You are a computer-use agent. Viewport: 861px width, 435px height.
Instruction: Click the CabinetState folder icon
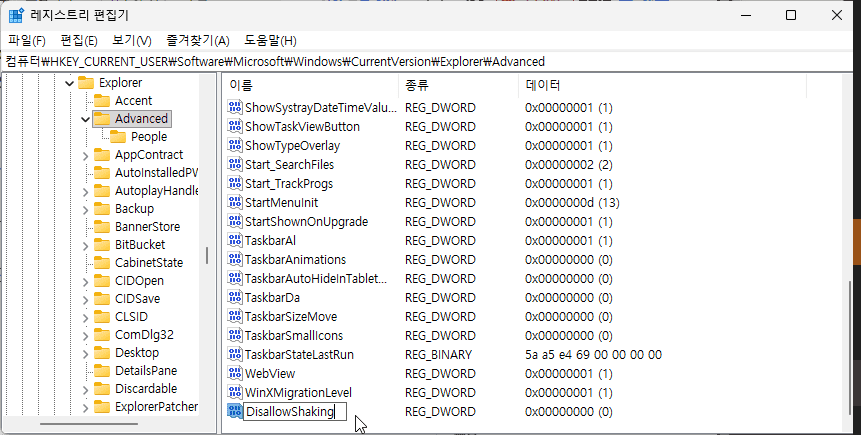pyautogui.click(x=102, y=263)
